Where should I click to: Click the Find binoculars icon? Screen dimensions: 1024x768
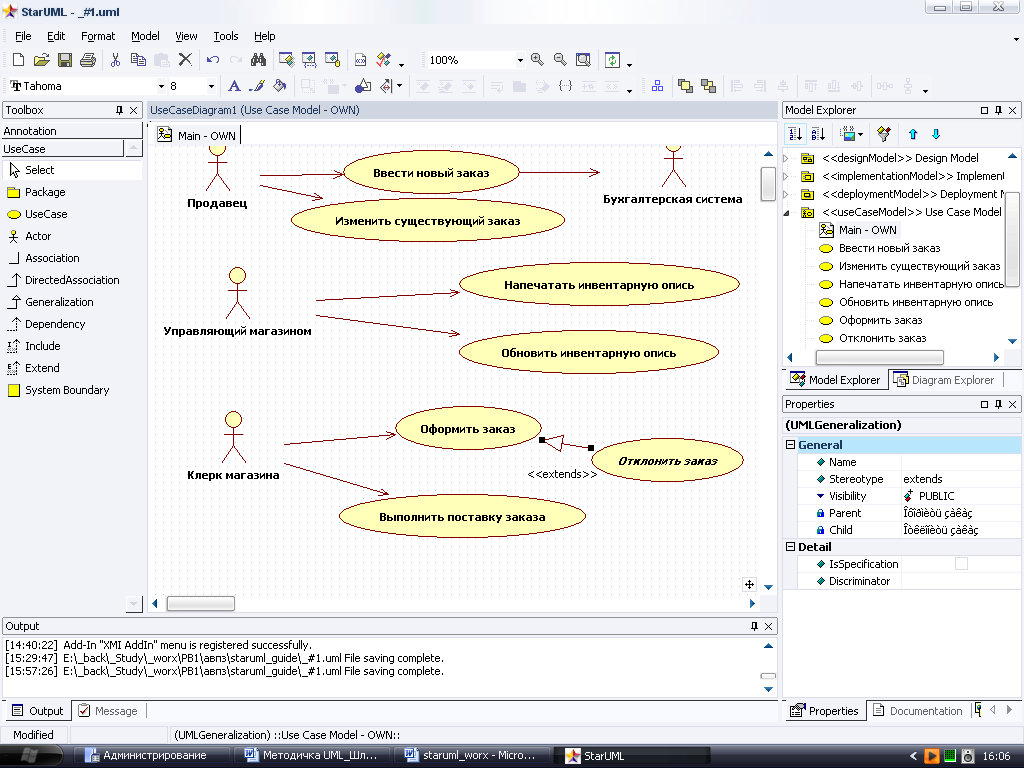259,60
